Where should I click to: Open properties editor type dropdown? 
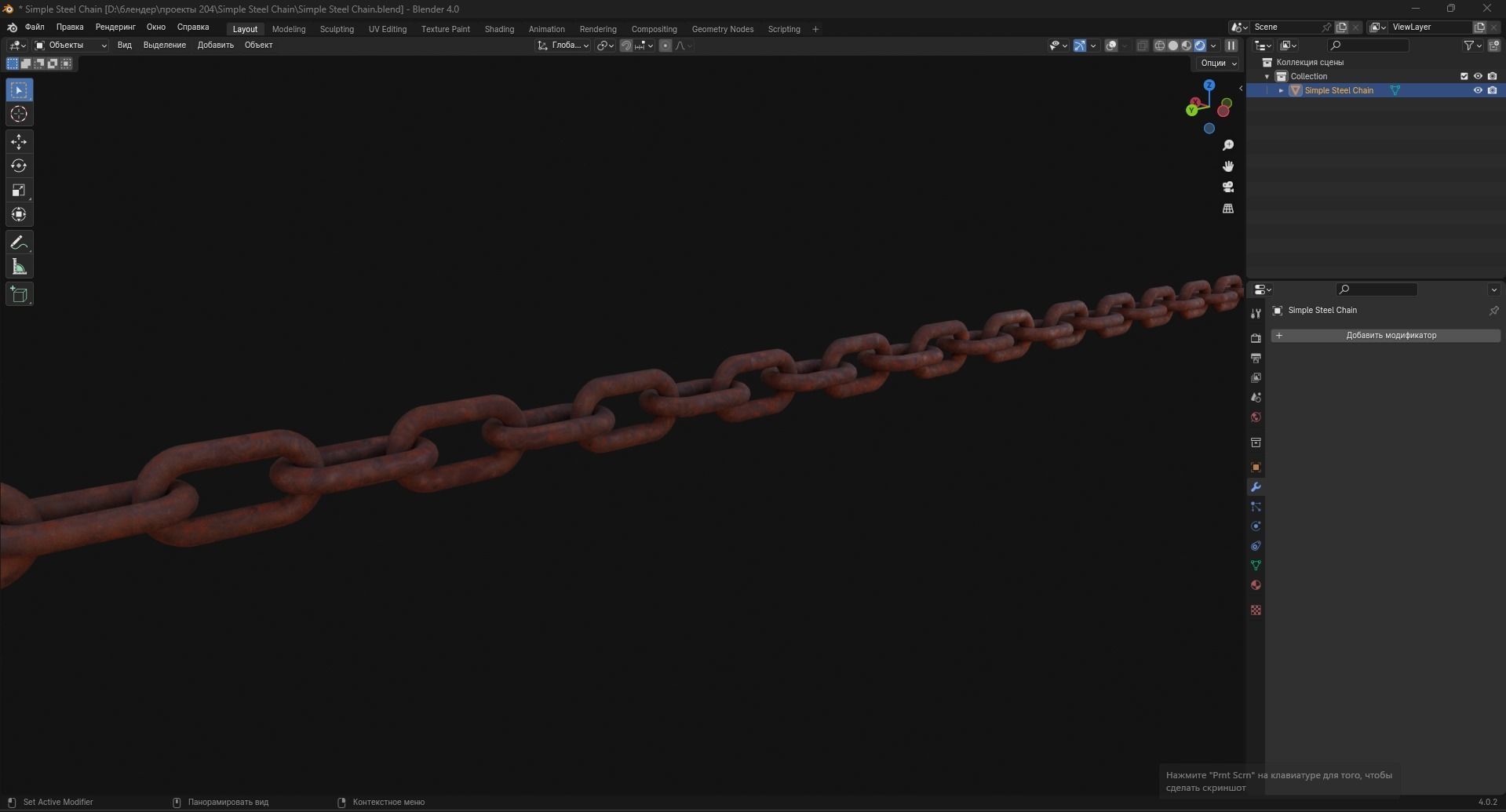pyautogui.click(x=1263, y=289)
